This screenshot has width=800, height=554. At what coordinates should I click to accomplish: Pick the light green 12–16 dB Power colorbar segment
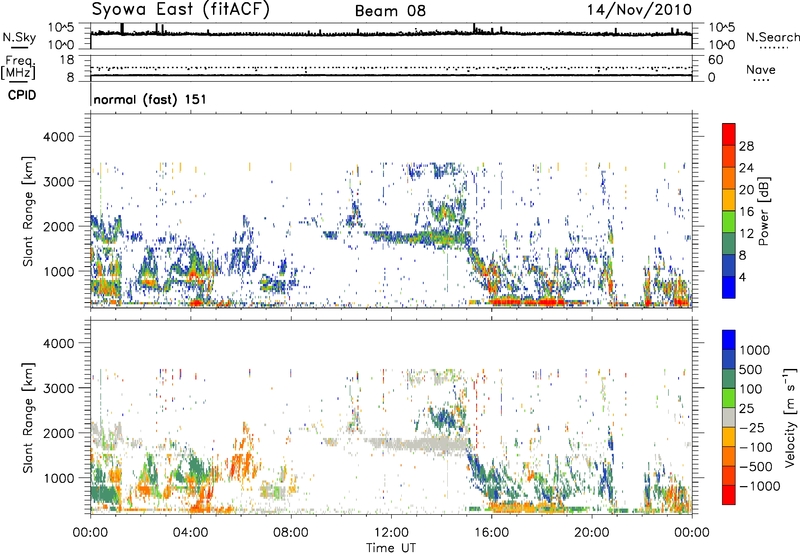click(x=729, y=222)
